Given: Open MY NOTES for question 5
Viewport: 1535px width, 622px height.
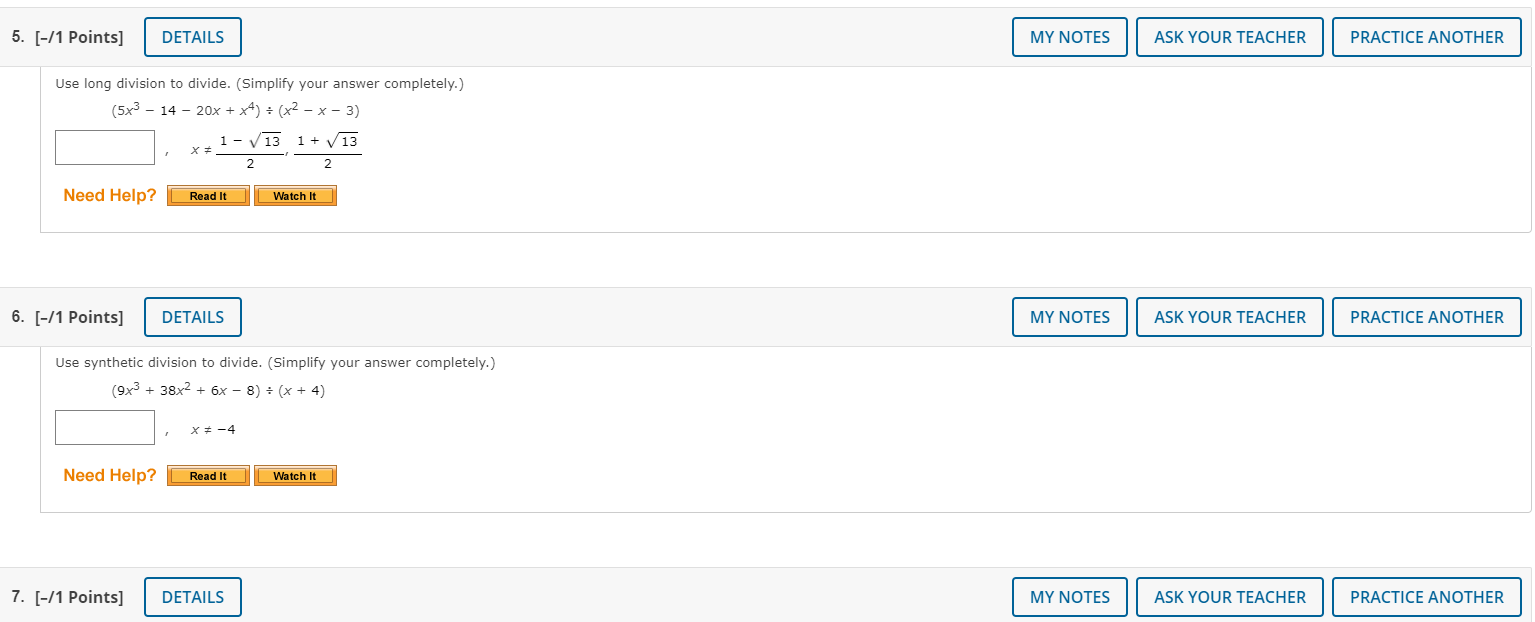Looking at the screenshot, I should tap(1070, 37).
